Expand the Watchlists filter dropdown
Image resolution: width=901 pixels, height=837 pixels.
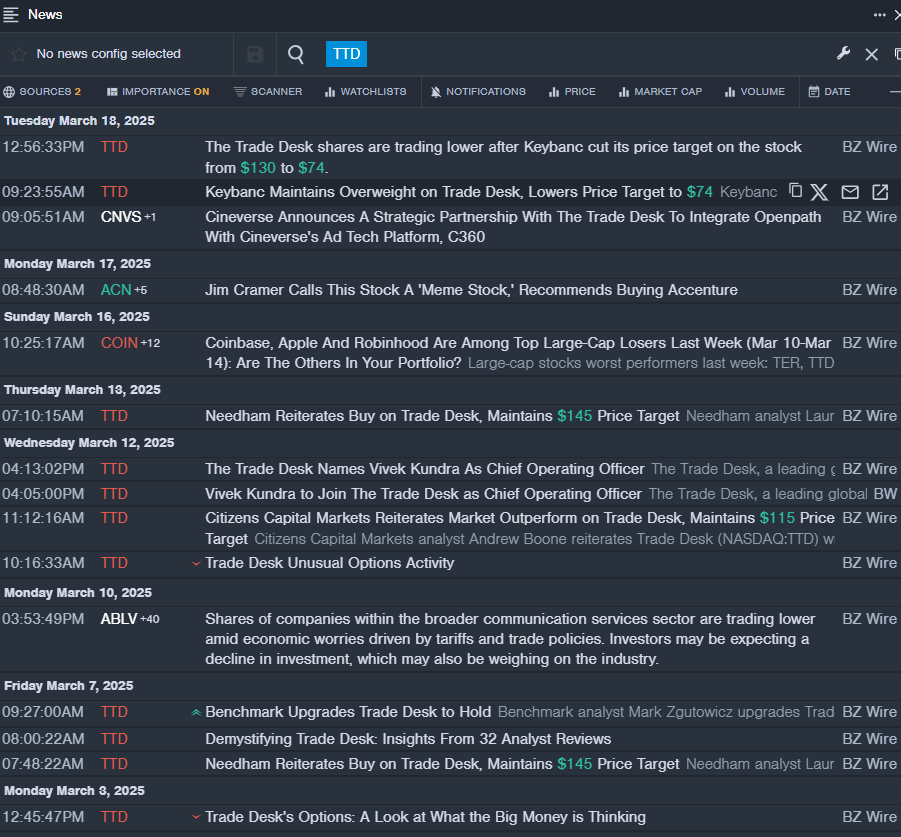[x=365, y=92]
